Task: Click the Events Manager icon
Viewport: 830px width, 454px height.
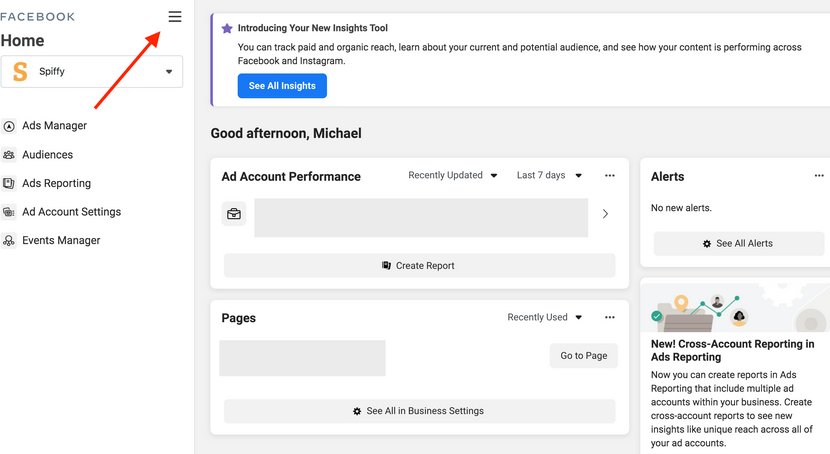Action: [x=9, y=241]
